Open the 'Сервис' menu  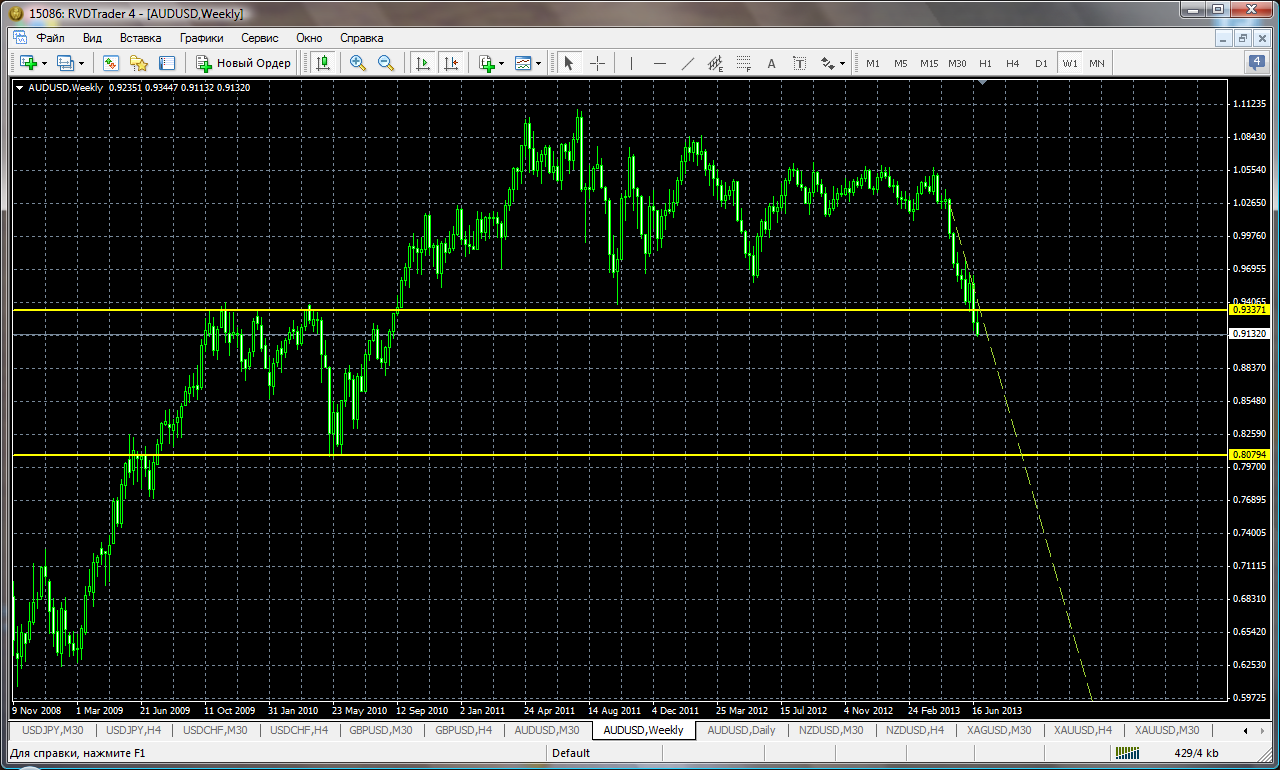coord(260,38)
